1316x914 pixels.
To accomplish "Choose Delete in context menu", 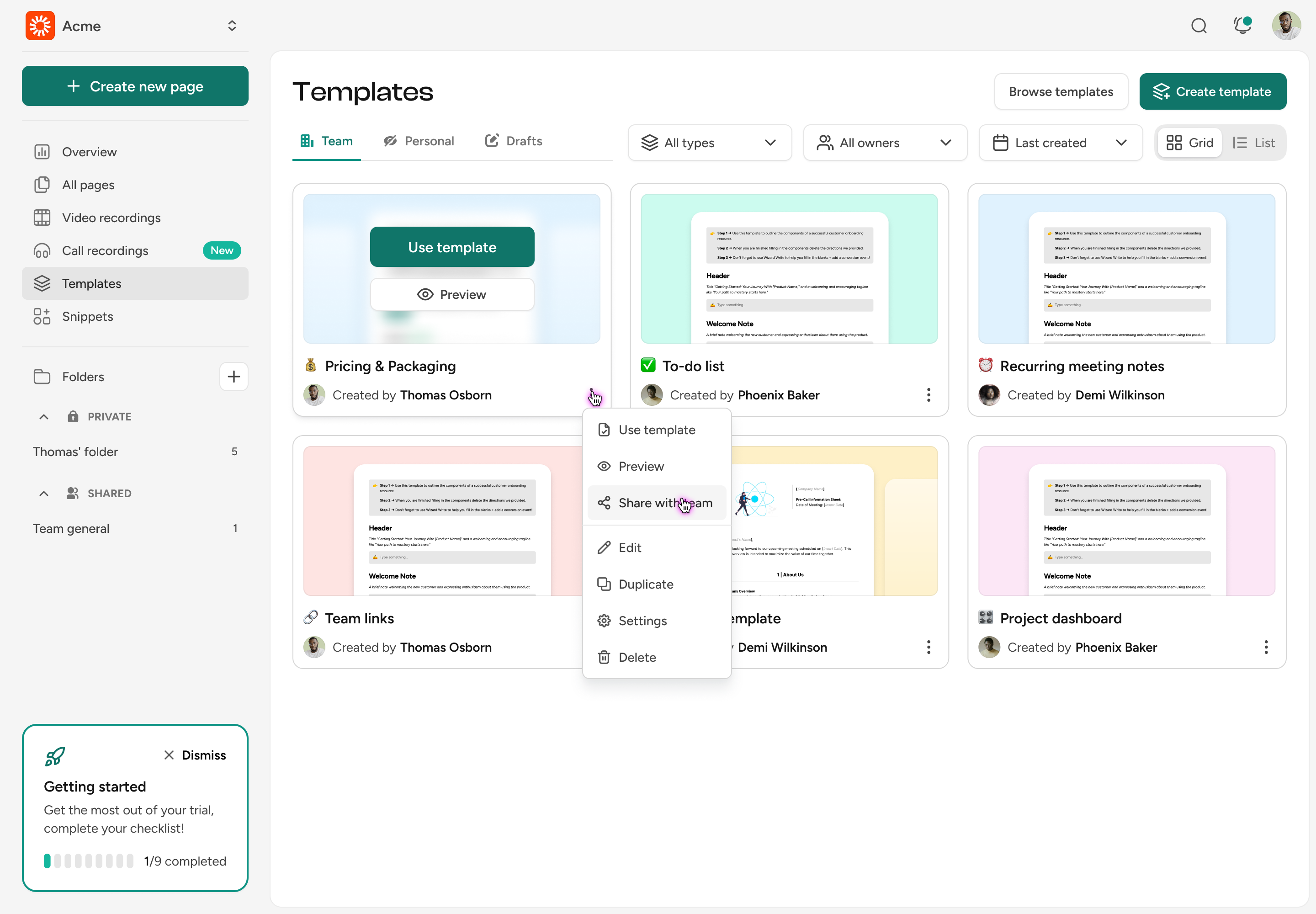I will (x=657, y=658).
